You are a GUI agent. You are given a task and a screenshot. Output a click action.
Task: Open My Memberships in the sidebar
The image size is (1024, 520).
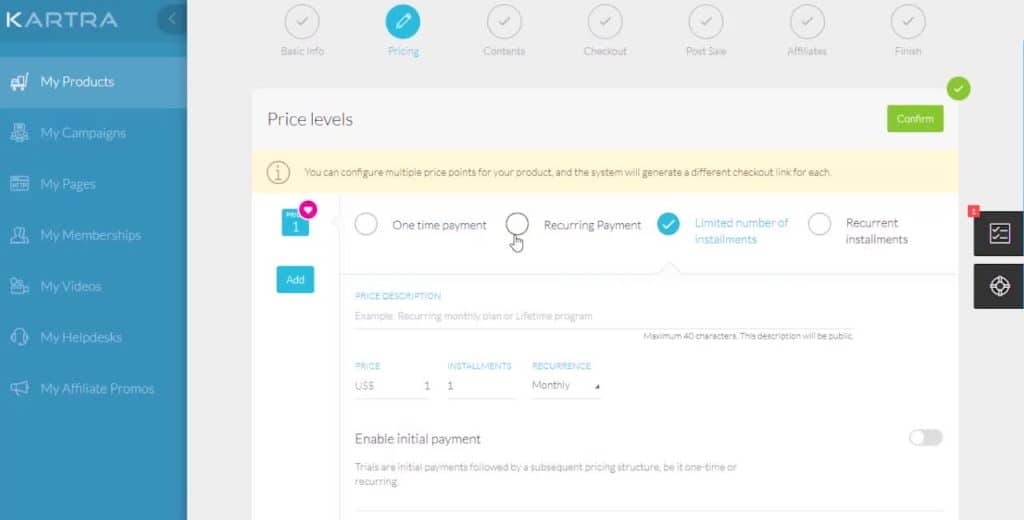click(x=93, y=235)
